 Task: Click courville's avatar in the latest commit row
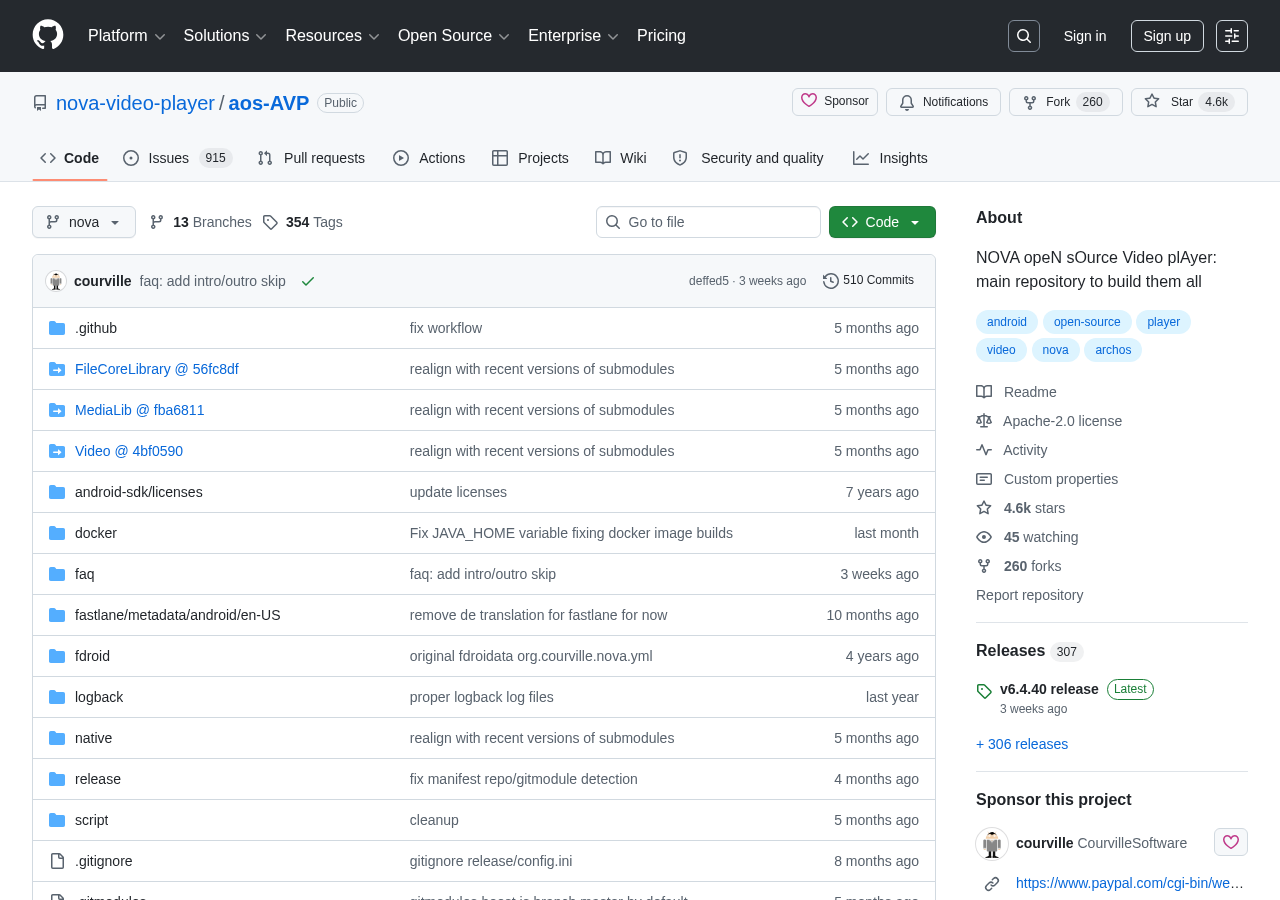56,281
